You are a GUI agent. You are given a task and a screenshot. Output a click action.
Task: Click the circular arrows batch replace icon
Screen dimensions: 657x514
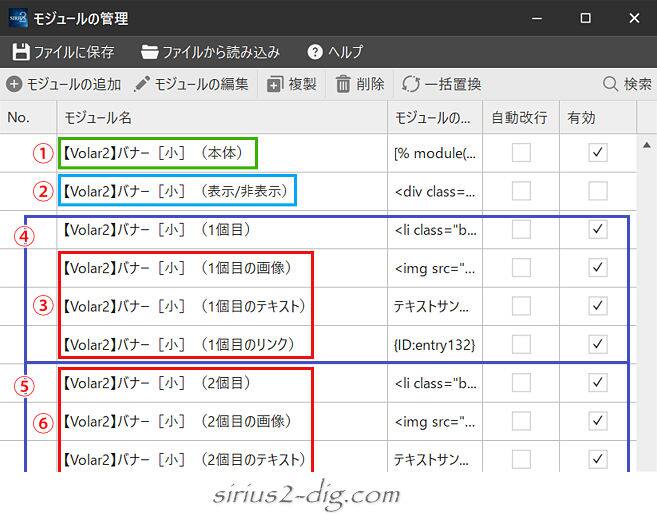(410, 84)
